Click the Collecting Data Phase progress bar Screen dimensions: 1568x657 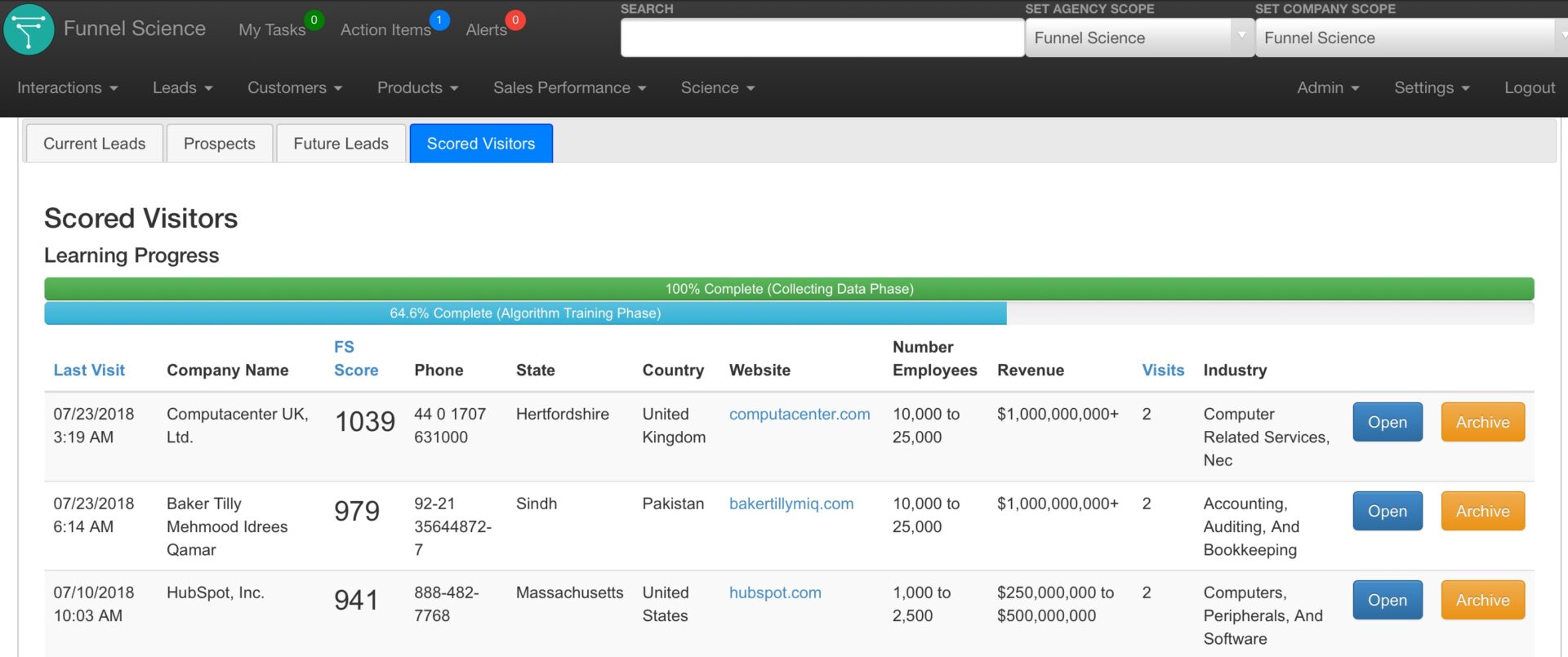tap(789, 289)
